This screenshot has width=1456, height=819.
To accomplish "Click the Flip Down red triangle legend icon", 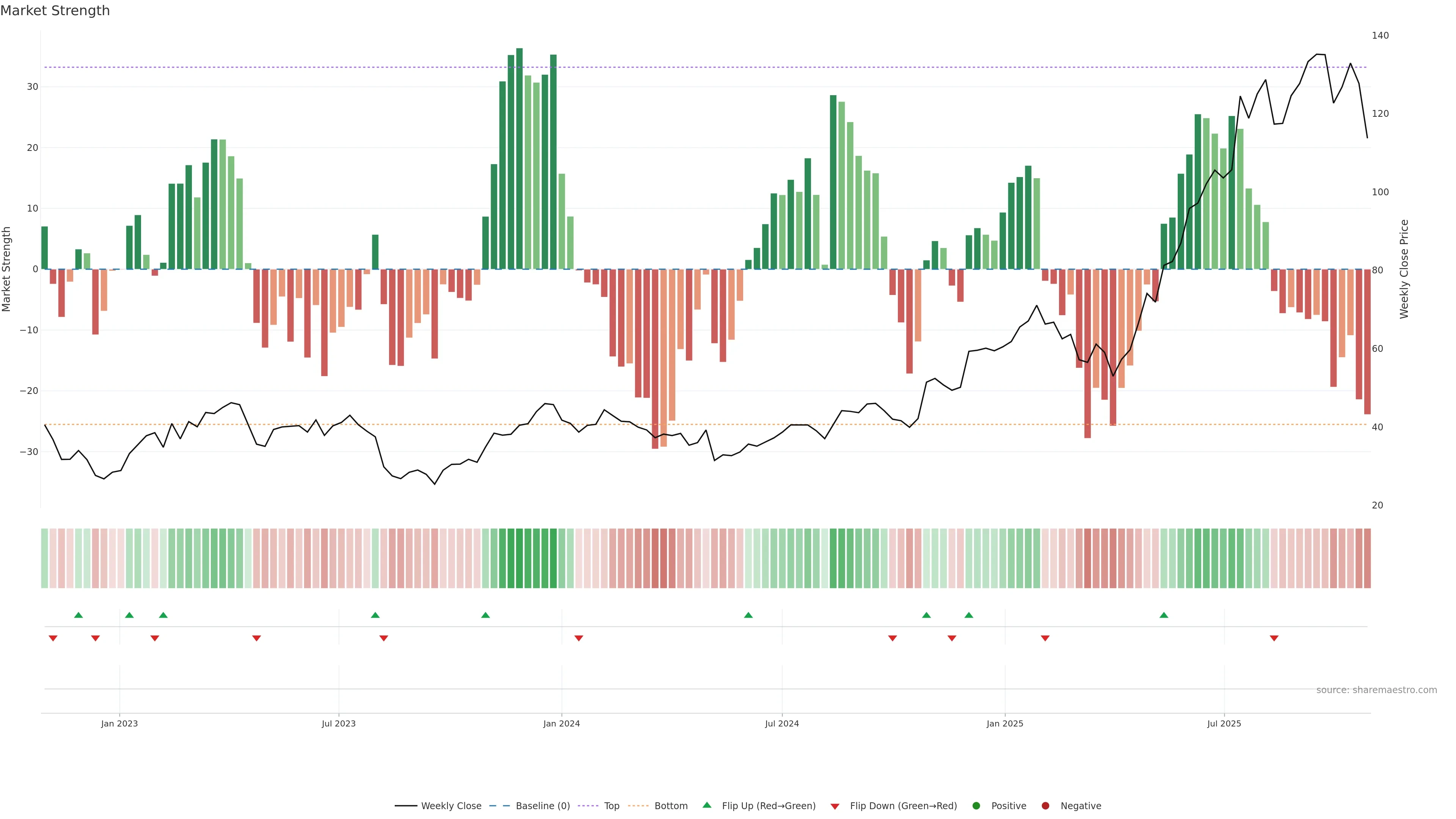I will click(x=835, y=806).
